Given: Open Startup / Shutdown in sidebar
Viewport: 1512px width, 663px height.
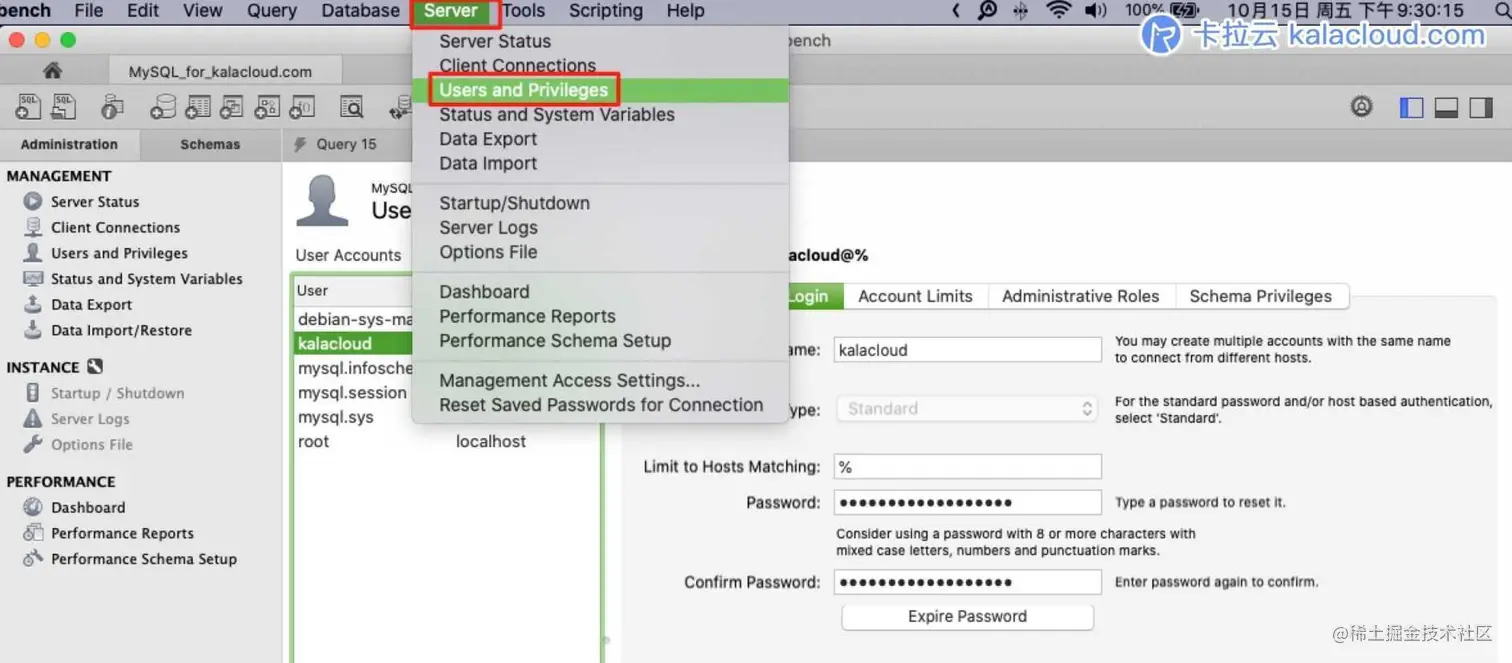Looking at the screenshot, I should pos(118,393).
